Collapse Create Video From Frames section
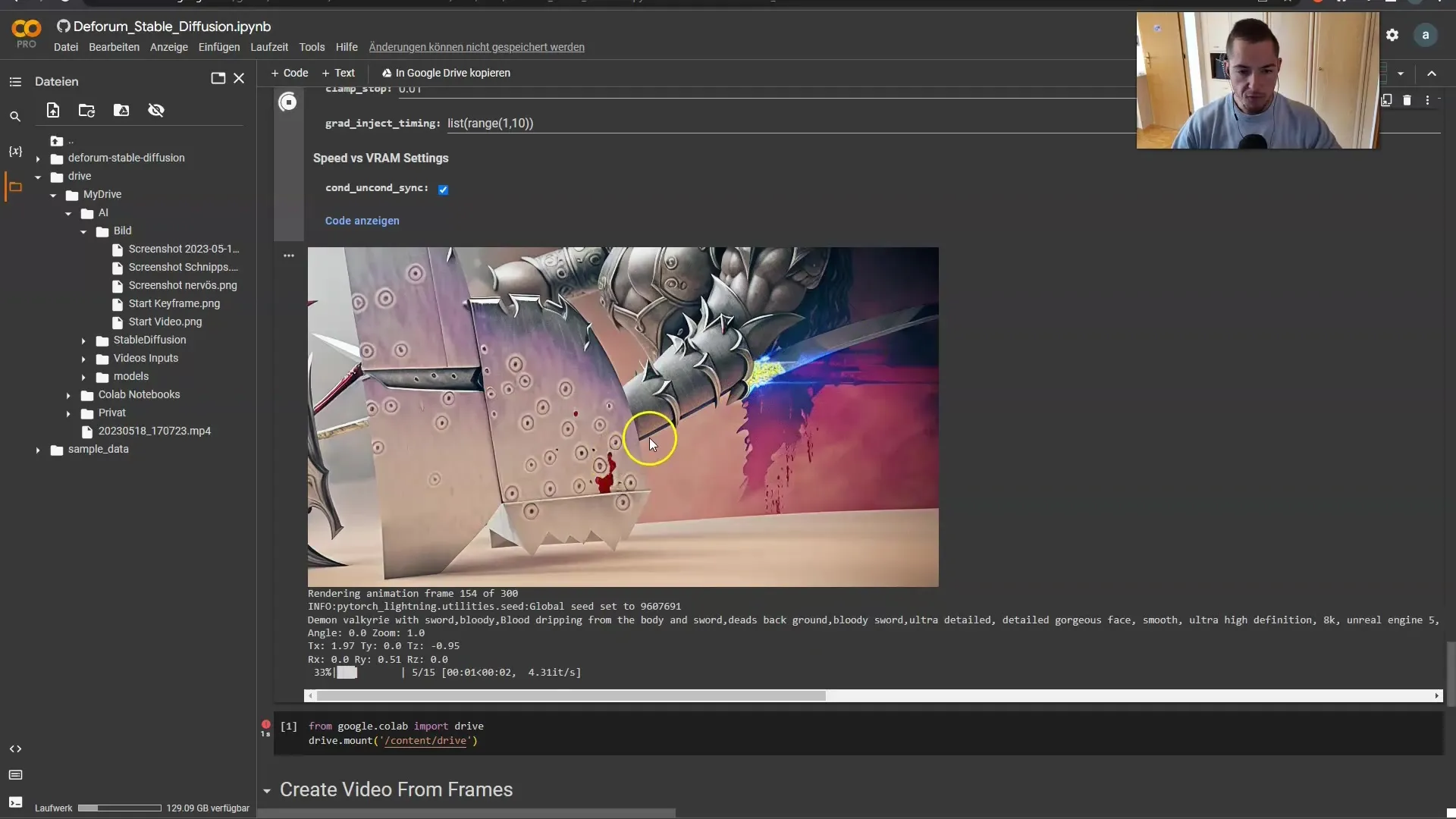Screen dimensions: 1456x819 point(267,791)
